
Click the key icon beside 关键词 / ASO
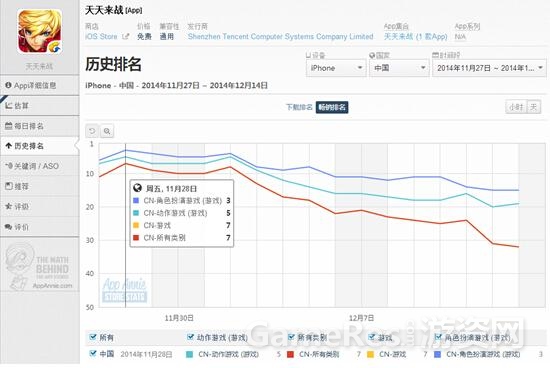[9, 166]
